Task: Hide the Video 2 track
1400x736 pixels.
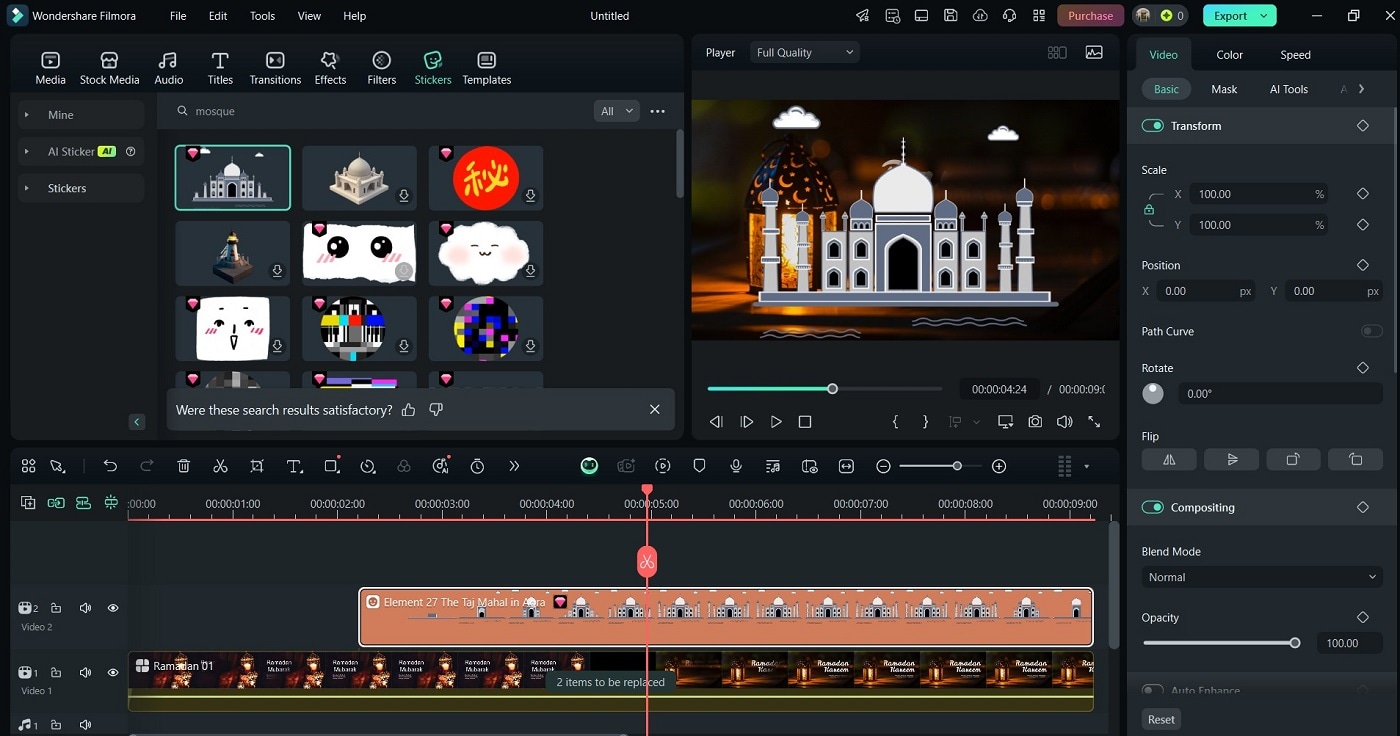Action: coord(113,608)
